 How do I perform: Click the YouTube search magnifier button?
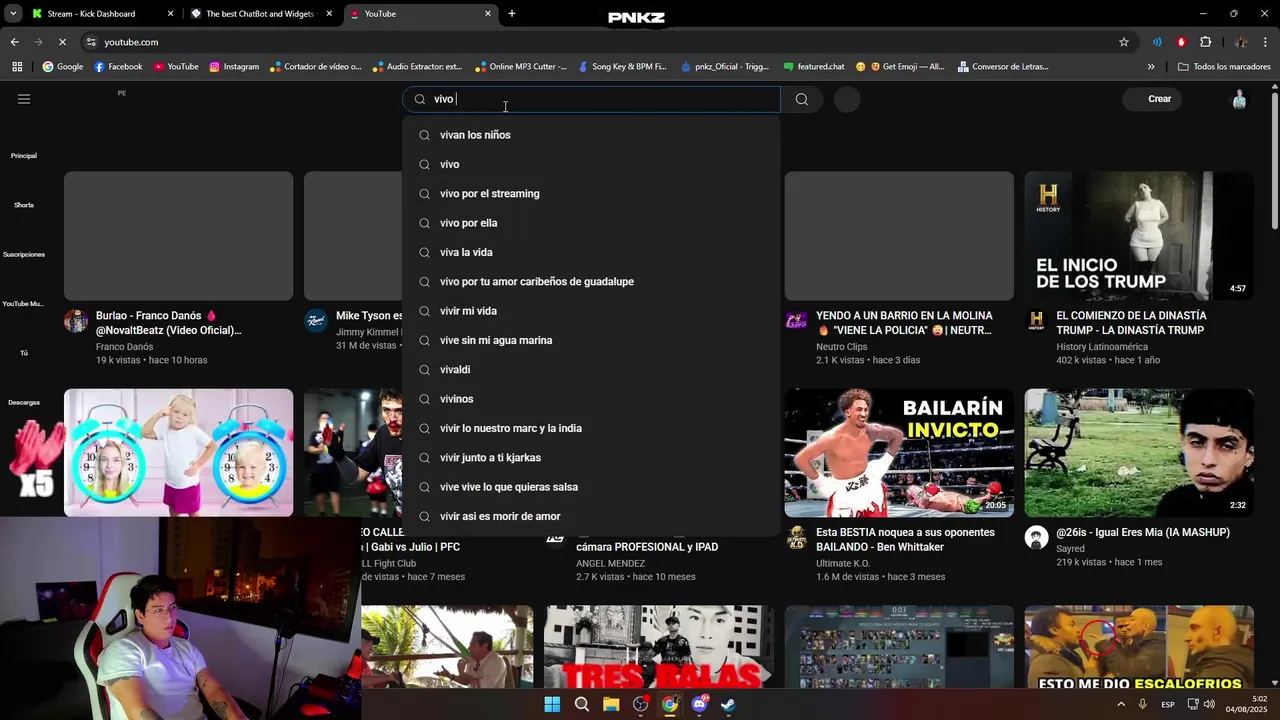pos(801,99)
